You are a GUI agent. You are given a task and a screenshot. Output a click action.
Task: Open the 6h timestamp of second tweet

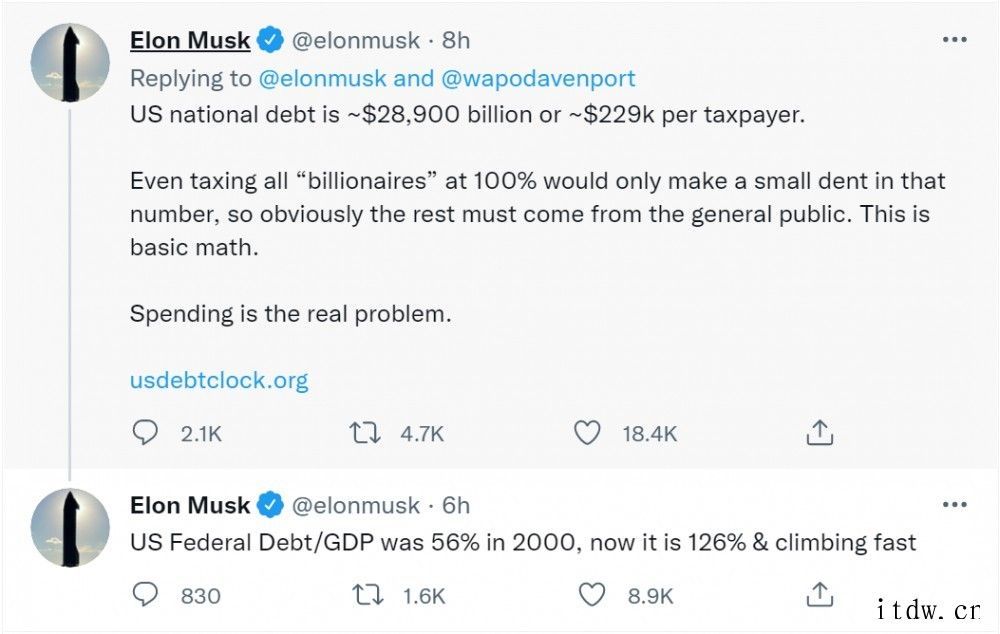456,505
